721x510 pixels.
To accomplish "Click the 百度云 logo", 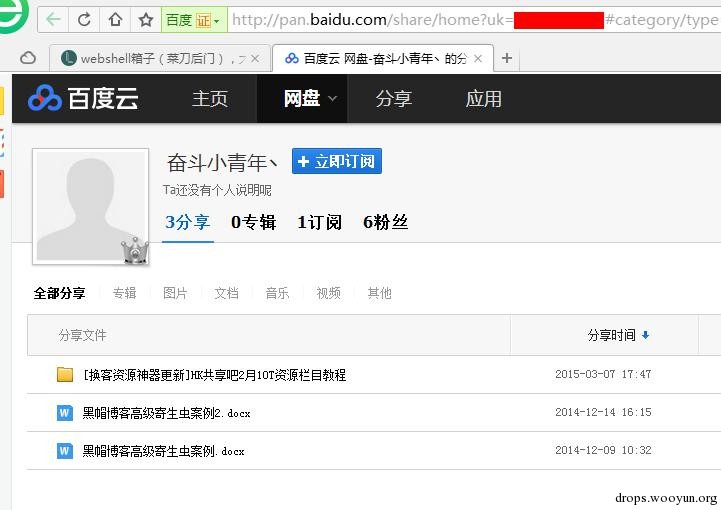I will [83, 98].
